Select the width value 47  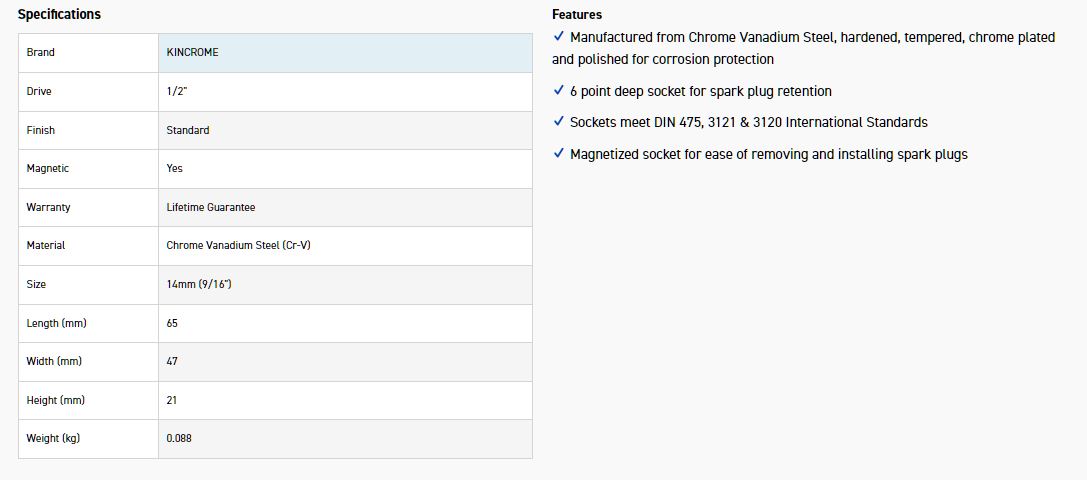pyautogui.click(x=172, y=361)
